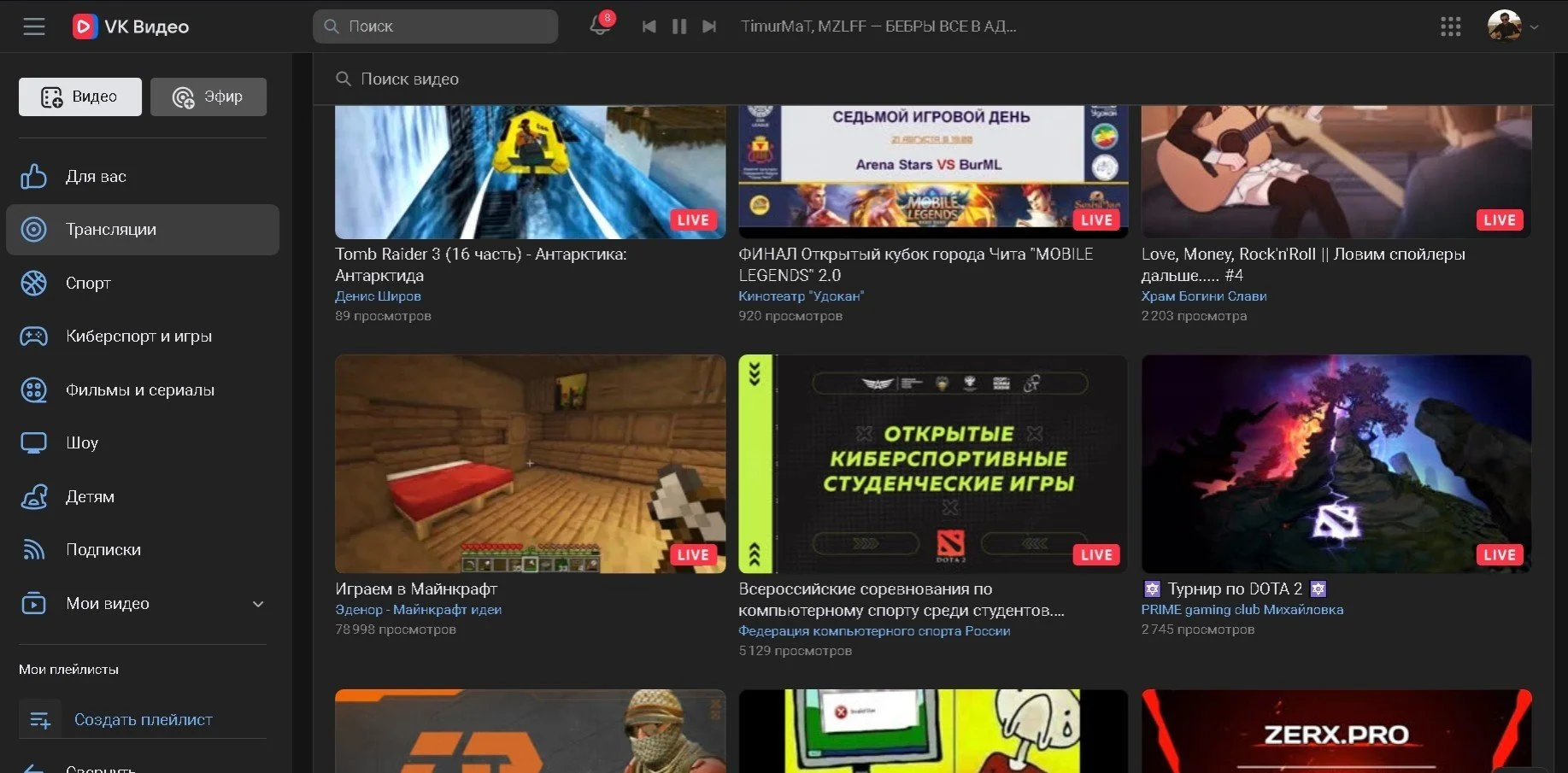Open Love, Money, Rock'n'Roll video title
The width and height of the screenshot is (1568, 773).
coord(1303,265)
